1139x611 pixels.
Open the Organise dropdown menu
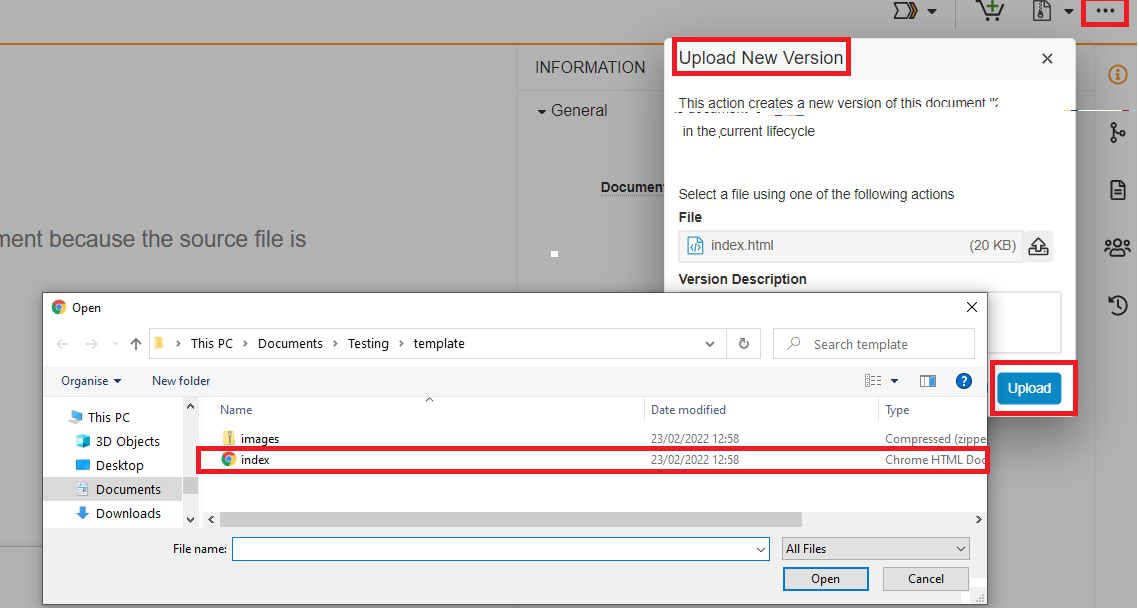pyautogui.click(x=91, y=381)
